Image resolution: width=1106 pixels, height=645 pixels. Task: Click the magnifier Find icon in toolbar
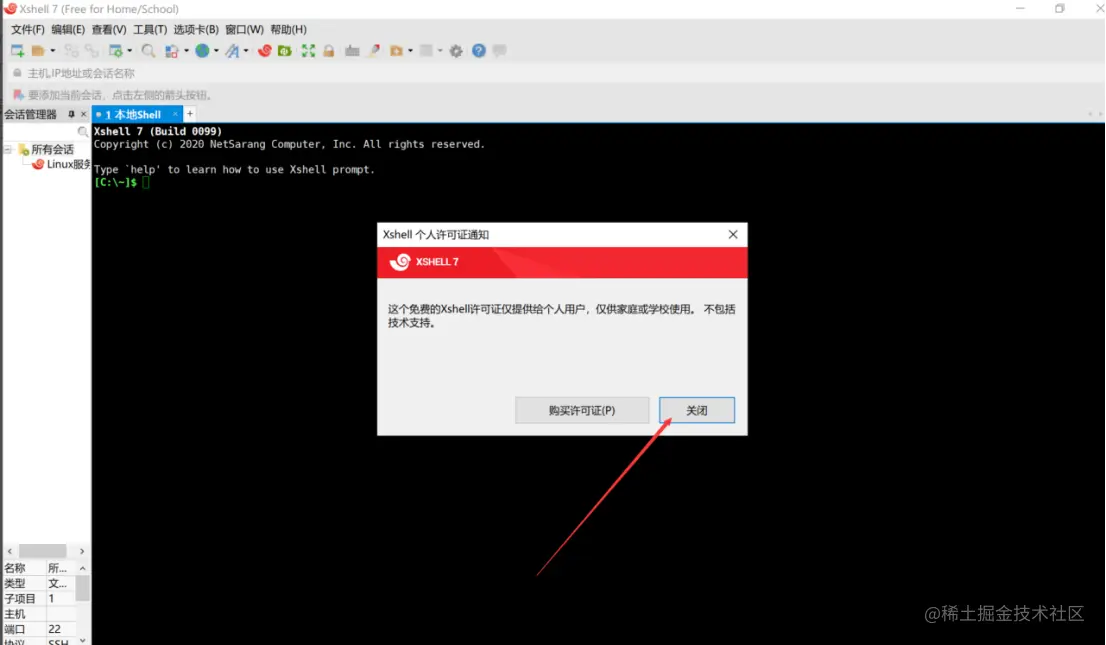(x=148, y=51)
